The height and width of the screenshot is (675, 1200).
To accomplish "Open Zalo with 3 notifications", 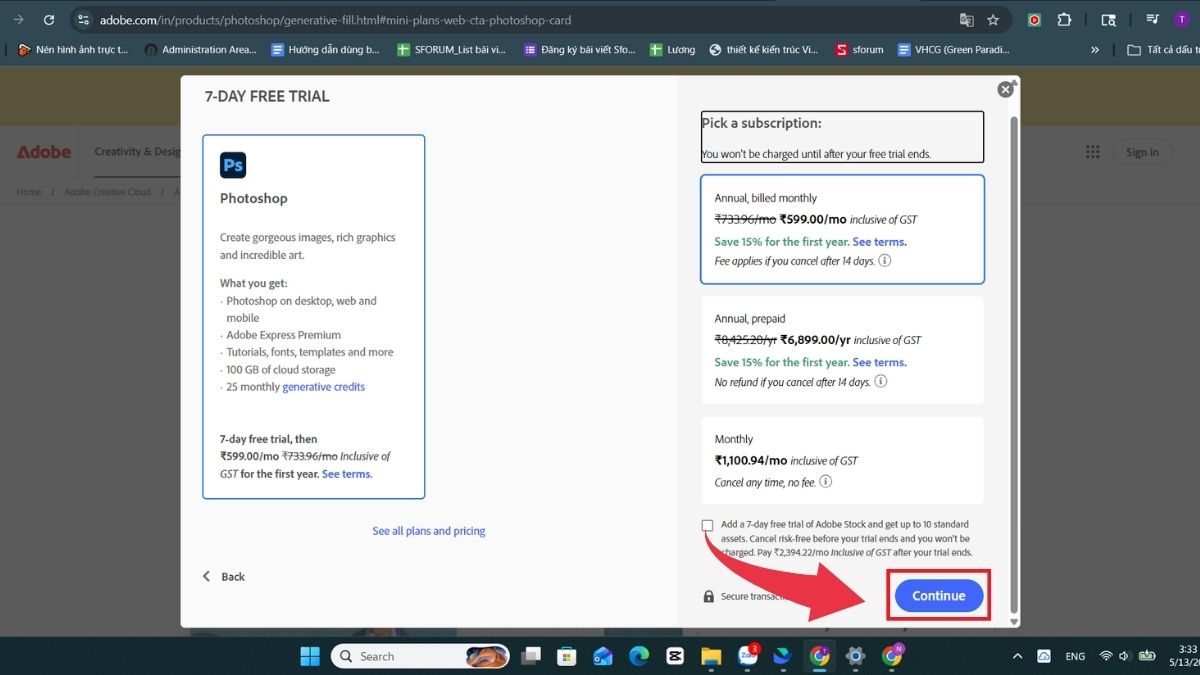I will point(747,656).
